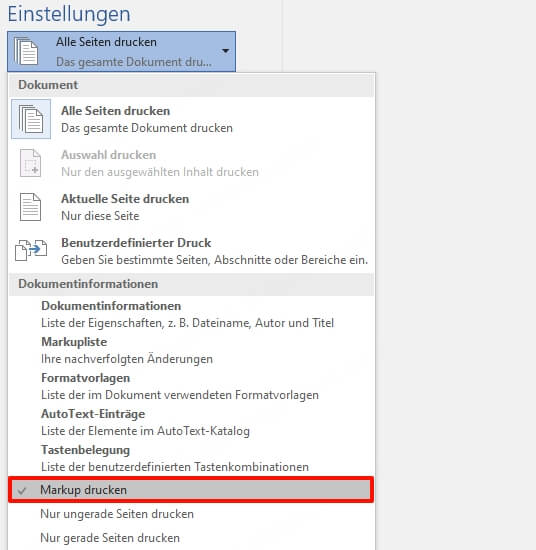Choose 'AutoText-Einträge' entry
This screenshot has height=550, width=536.
point(192,422)
